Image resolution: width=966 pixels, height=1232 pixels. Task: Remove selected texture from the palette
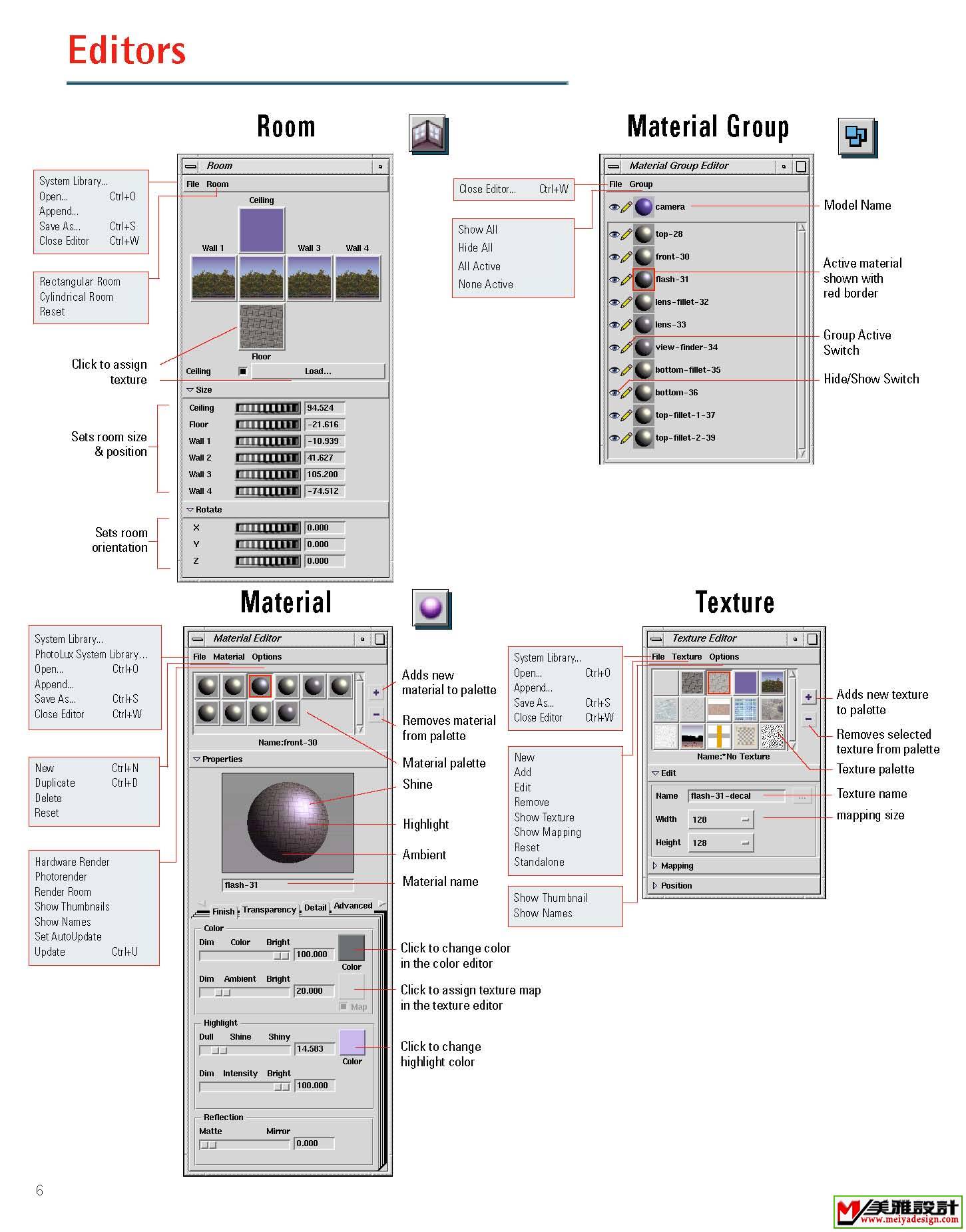click(808, 719)
